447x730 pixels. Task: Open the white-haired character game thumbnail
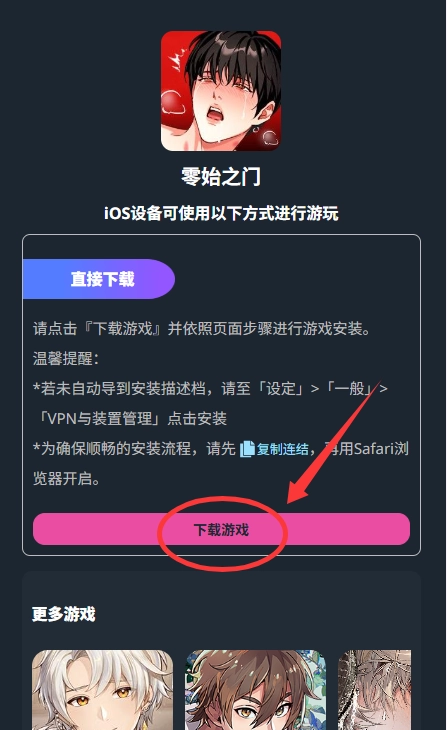(x=102, y=690)
